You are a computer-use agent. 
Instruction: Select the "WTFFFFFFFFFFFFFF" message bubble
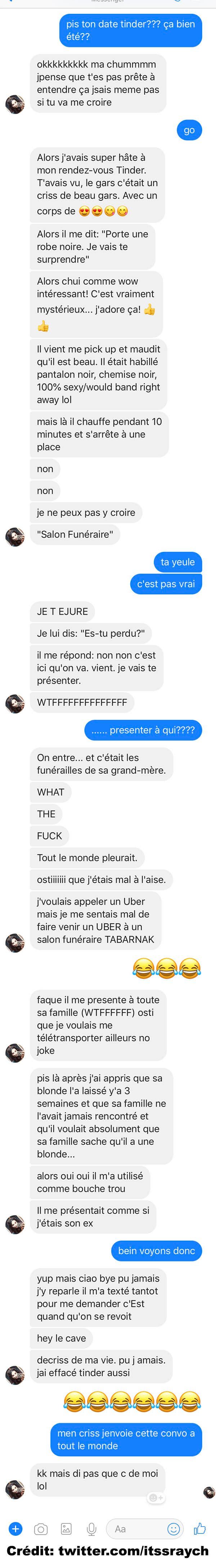tap(82, 702)
